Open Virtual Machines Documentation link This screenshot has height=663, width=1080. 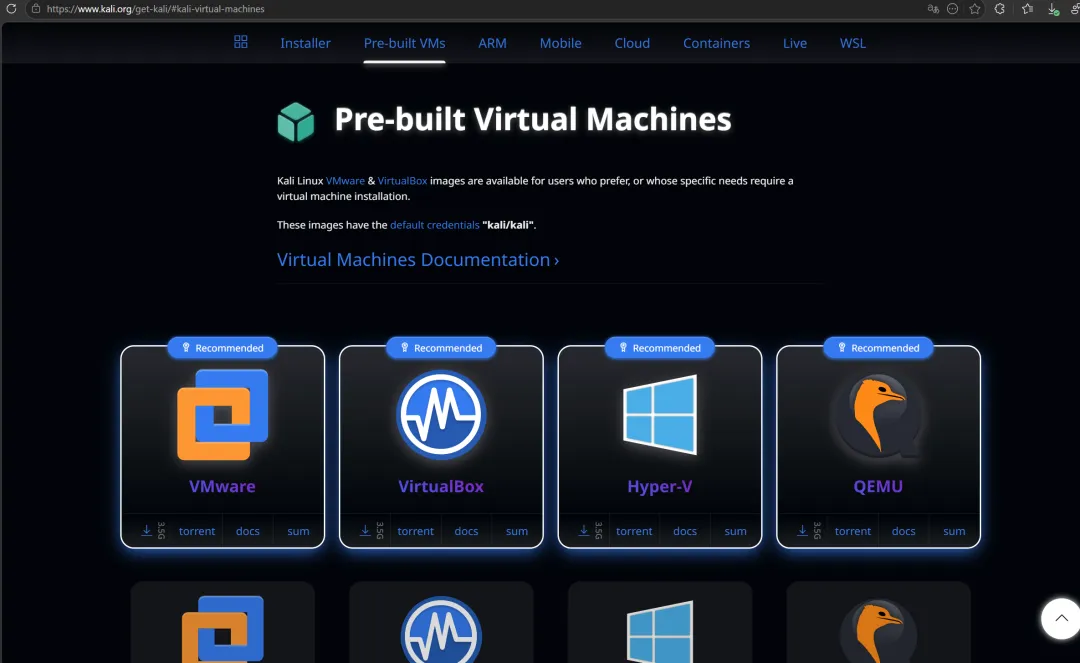click(417, 260)
